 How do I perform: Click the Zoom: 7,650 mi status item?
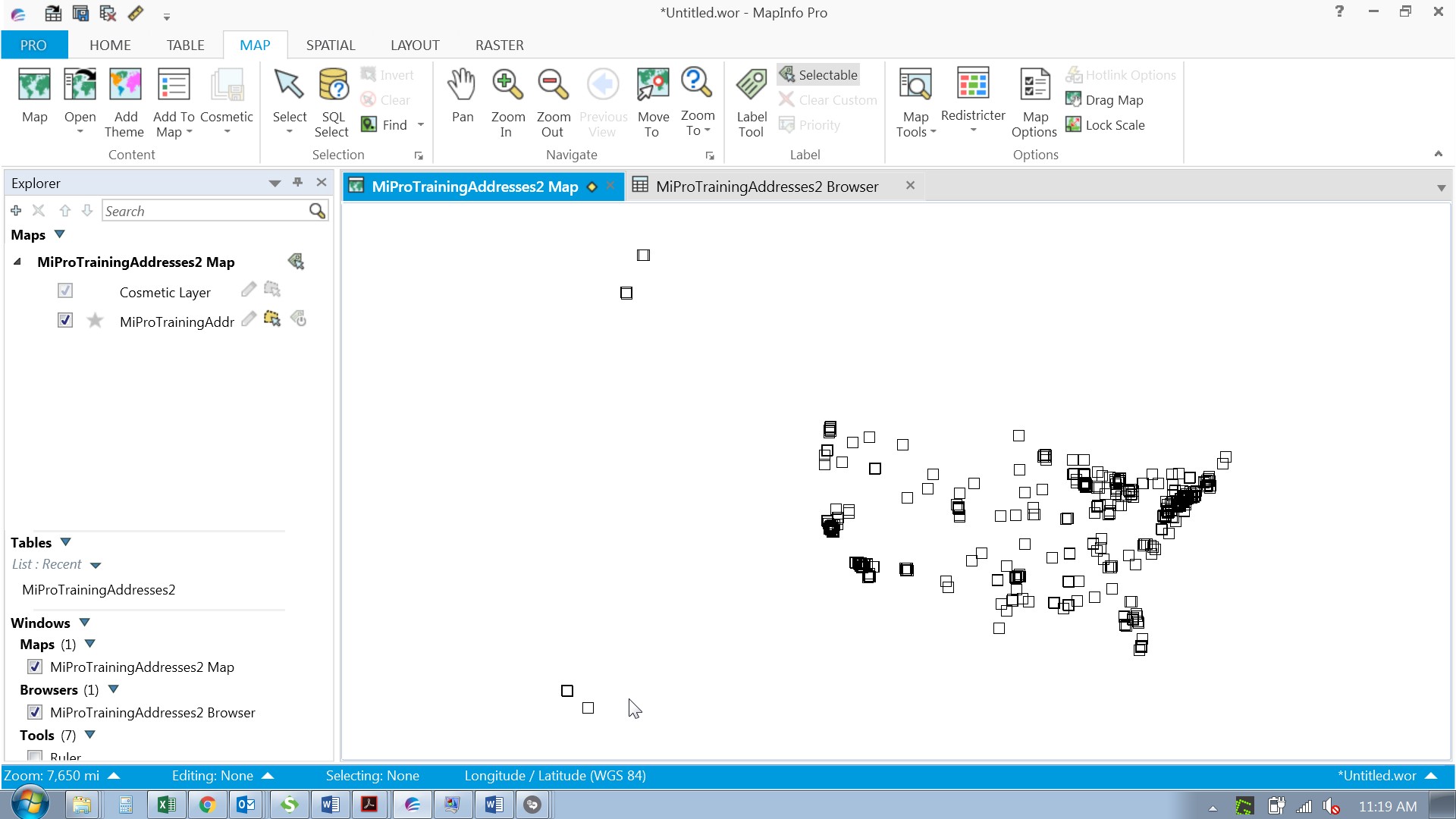(x=61, y=776)
